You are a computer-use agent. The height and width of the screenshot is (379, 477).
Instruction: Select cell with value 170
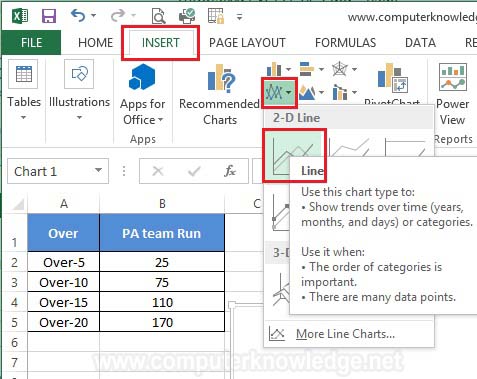point(162,322)
